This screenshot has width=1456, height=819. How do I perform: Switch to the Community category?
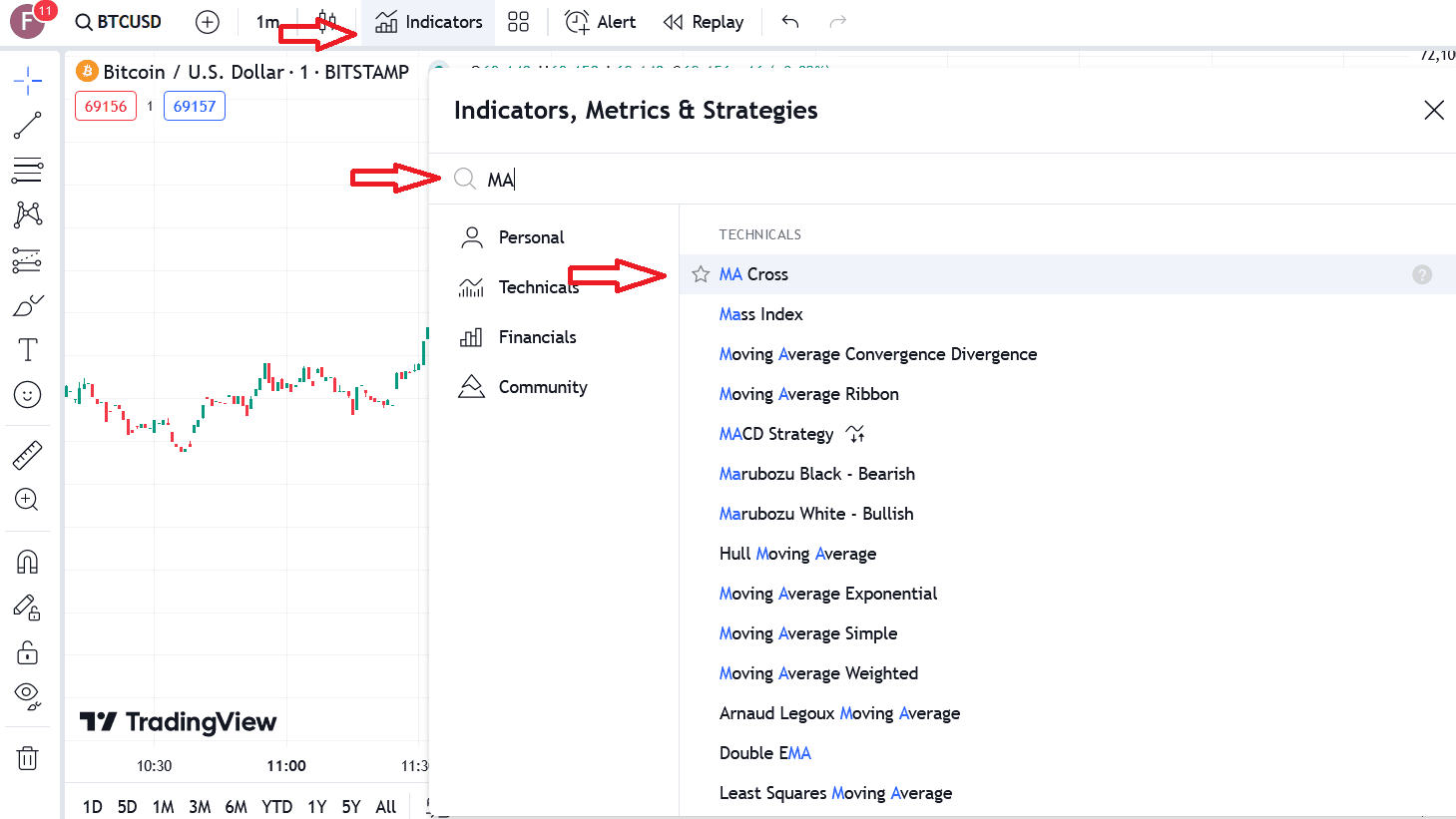click(x=542, y=387)
